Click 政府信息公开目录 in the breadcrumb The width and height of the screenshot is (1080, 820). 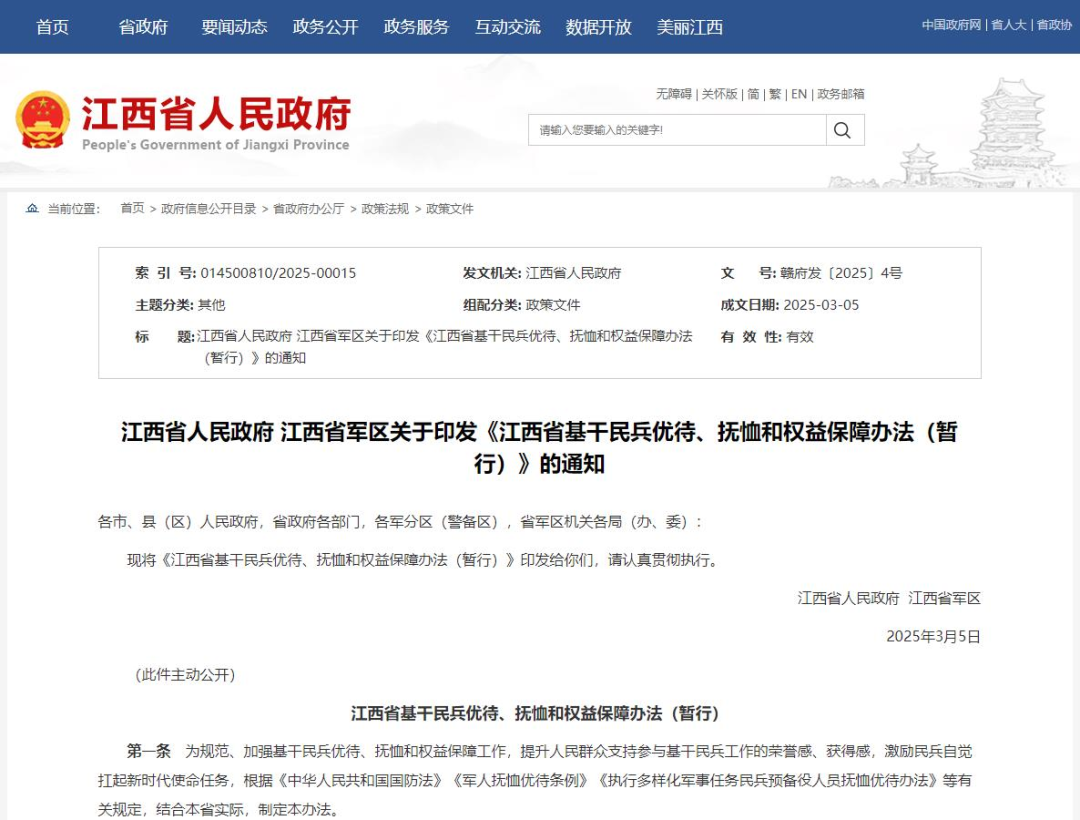tap(209, 209)
